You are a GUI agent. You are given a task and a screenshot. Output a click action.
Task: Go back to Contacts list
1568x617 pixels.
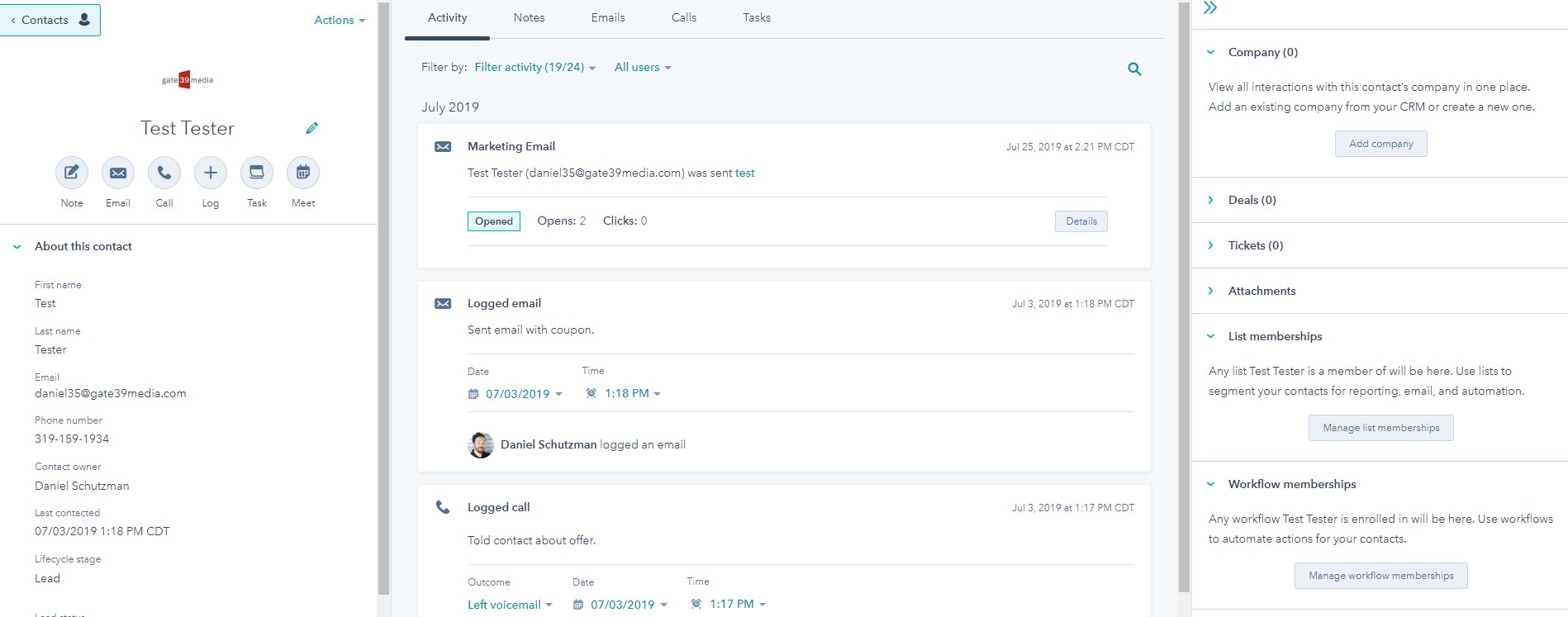(50, 20)
